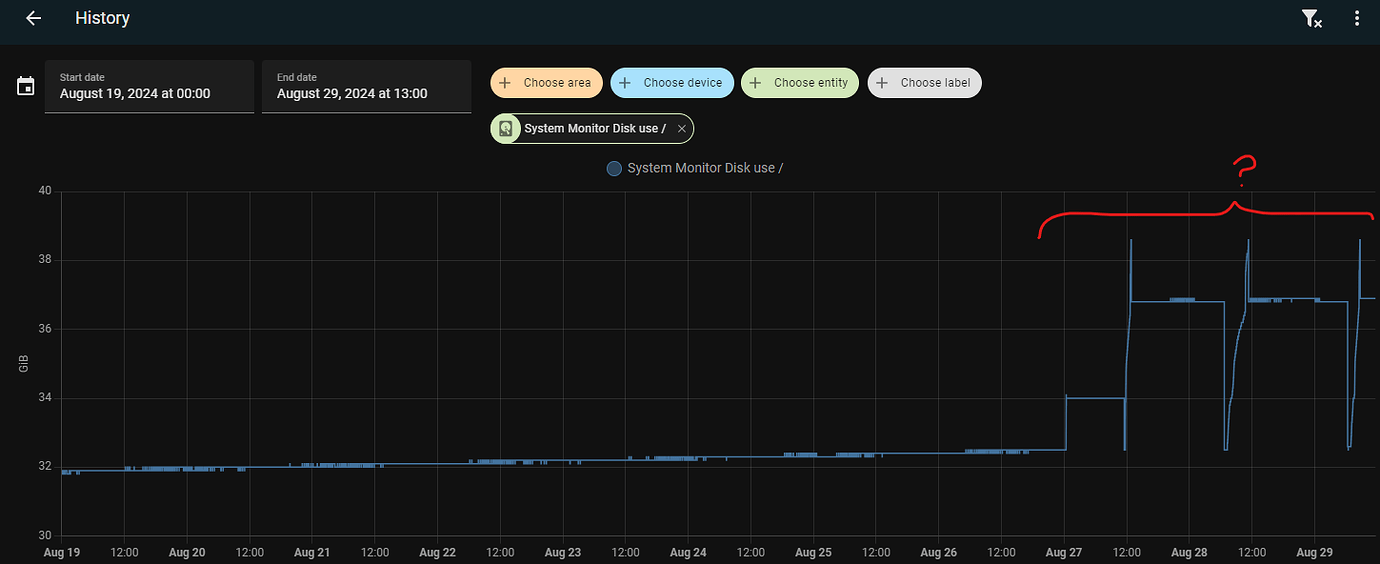This screenshot has width=1380, height=564.
Task: Click the 32 value on y-axis
Action: [44, 466]
